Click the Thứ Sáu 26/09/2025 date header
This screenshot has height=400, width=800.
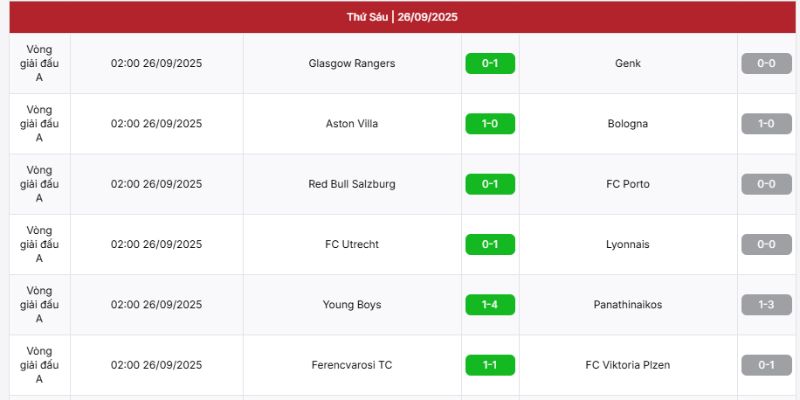tap(402, 17)
